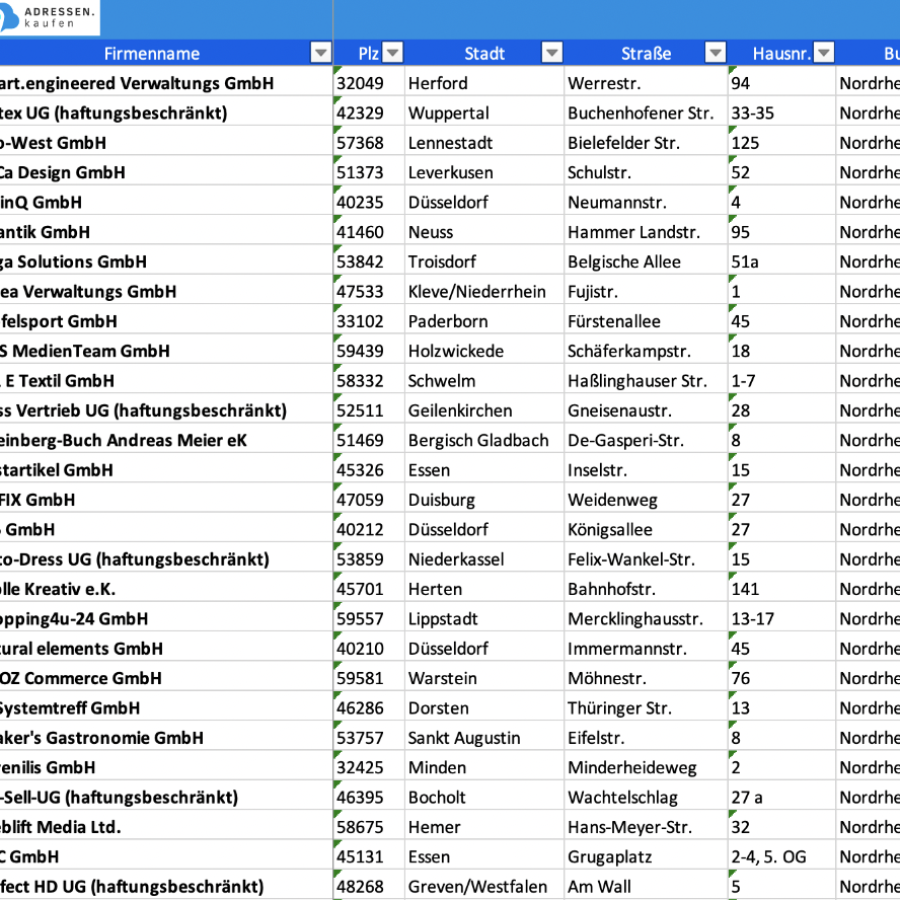Select the Lennestadt cell

coord(484,143)
